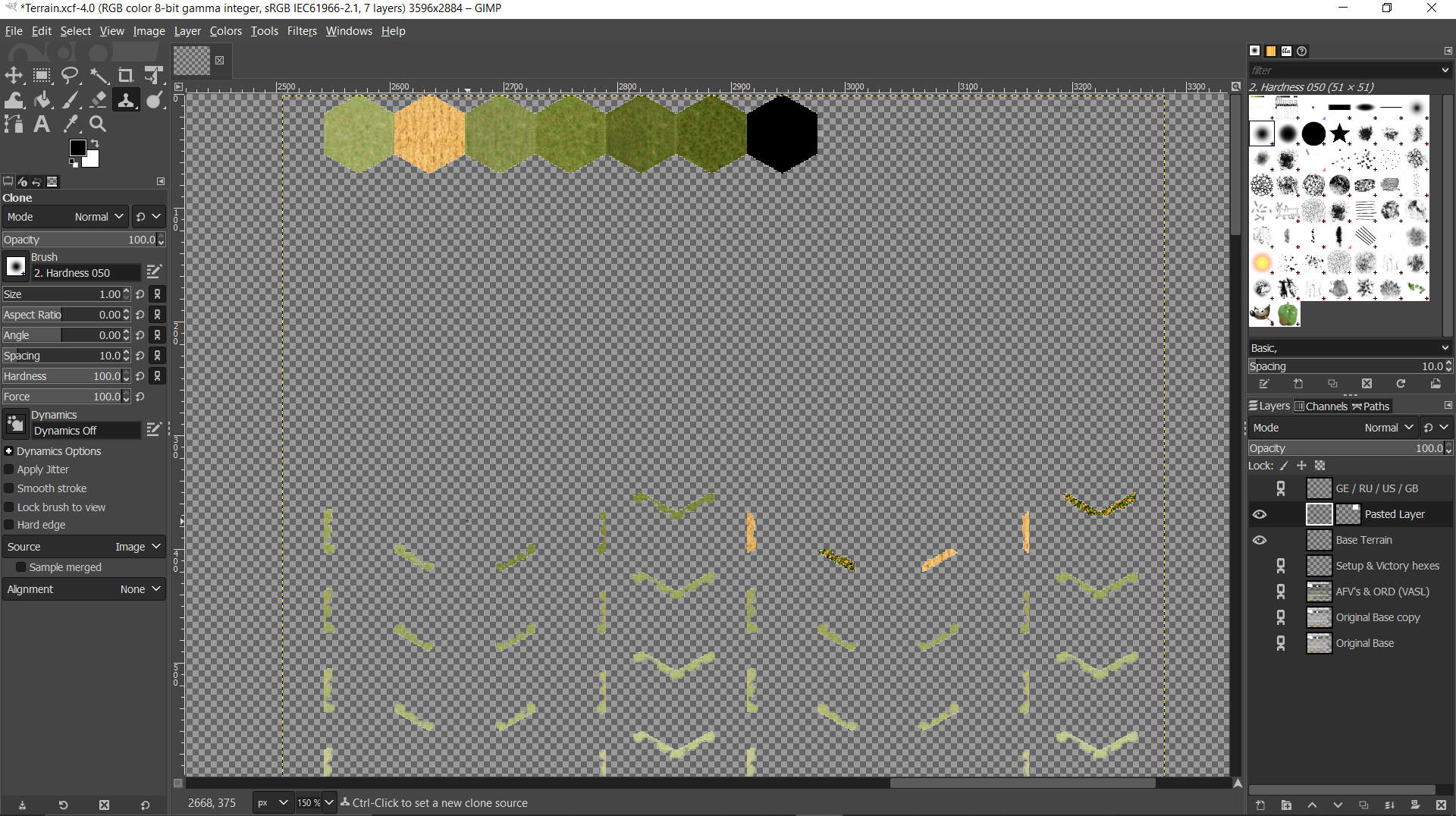
Task: Edit the Hardness 050 brush
Action: coord(154,271)
